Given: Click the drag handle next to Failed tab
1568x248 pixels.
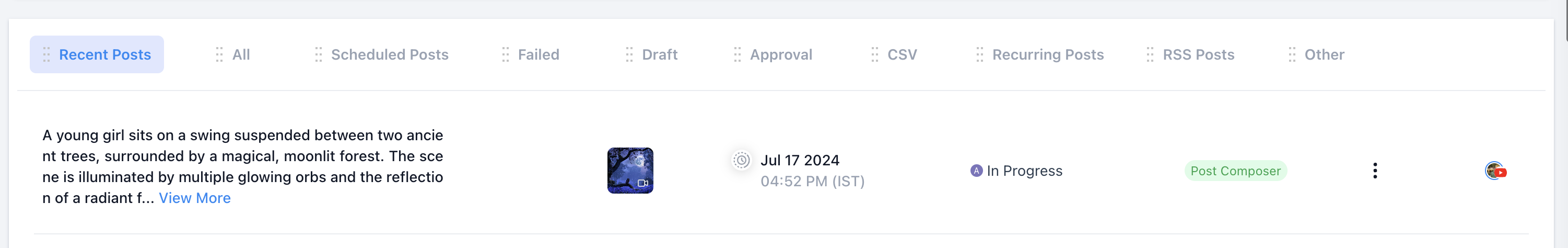Looking at the screenshot, I should coord(505,55).
